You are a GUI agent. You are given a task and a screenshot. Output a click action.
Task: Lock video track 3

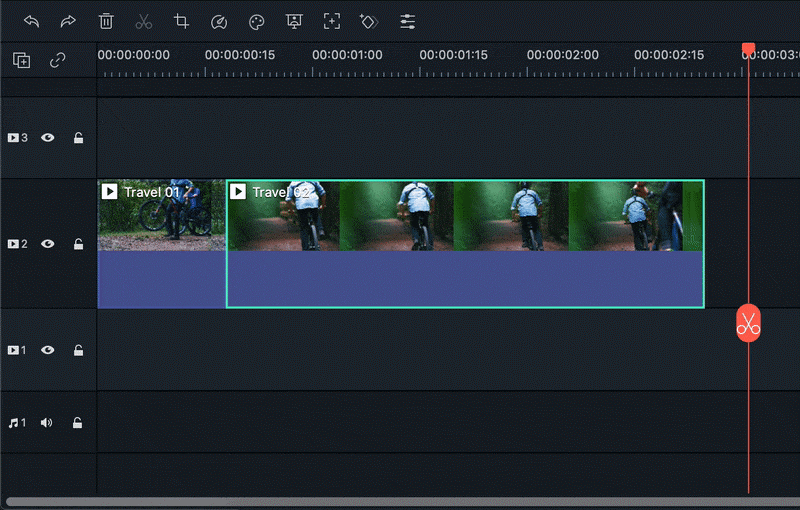(78, 138)
